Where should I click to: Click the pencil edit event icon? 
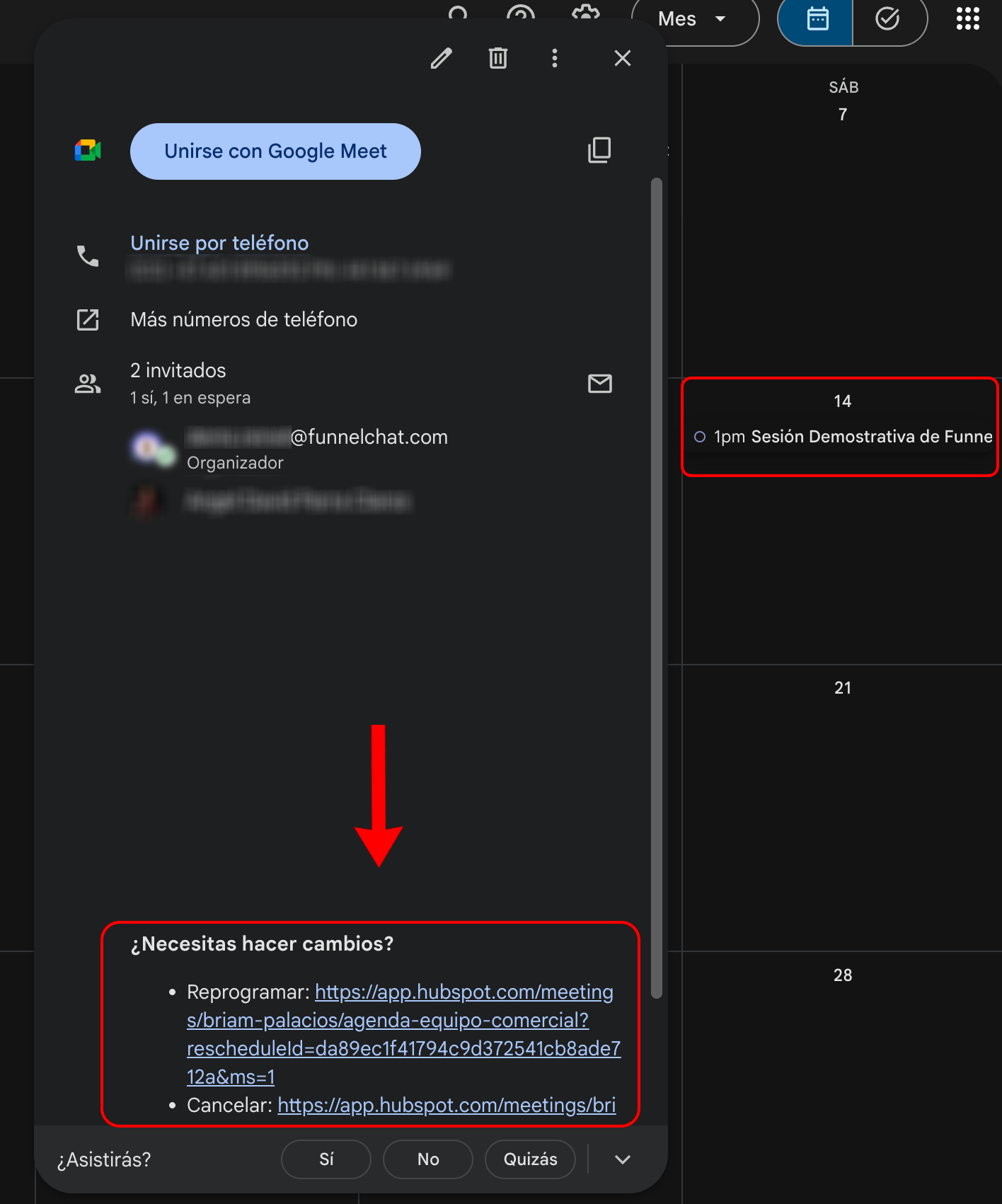click(441, 58)
